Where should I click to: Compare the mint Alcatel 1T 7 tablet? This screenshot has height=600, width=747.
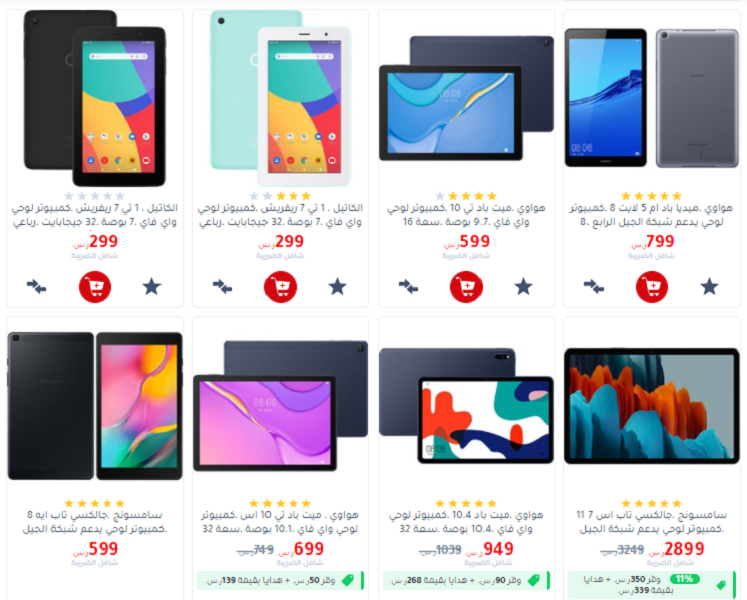click(222, 286)
